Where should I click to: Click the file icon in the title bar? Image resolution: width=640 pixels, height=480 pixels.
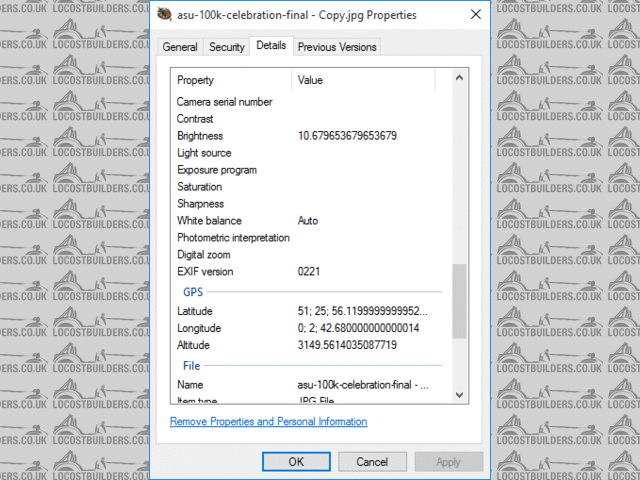point(164,15)
